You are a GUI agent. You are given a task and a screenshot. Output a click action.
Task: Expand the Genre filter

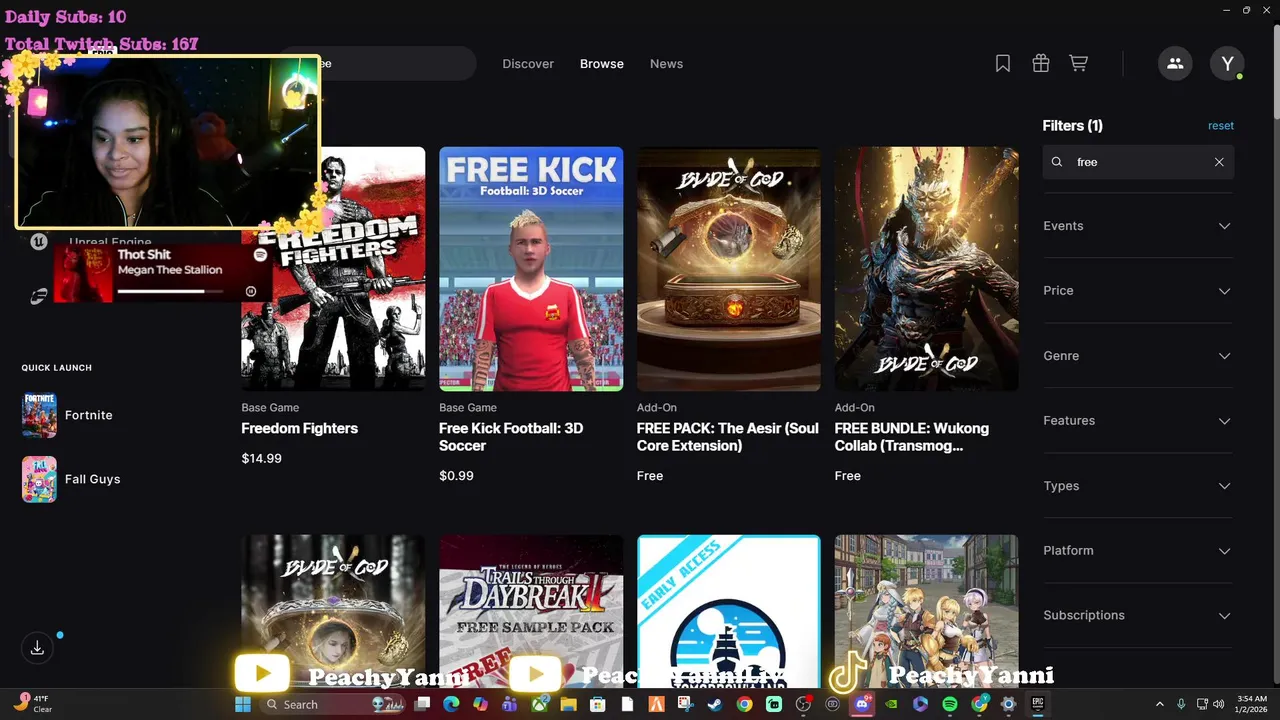[1138, 356]
